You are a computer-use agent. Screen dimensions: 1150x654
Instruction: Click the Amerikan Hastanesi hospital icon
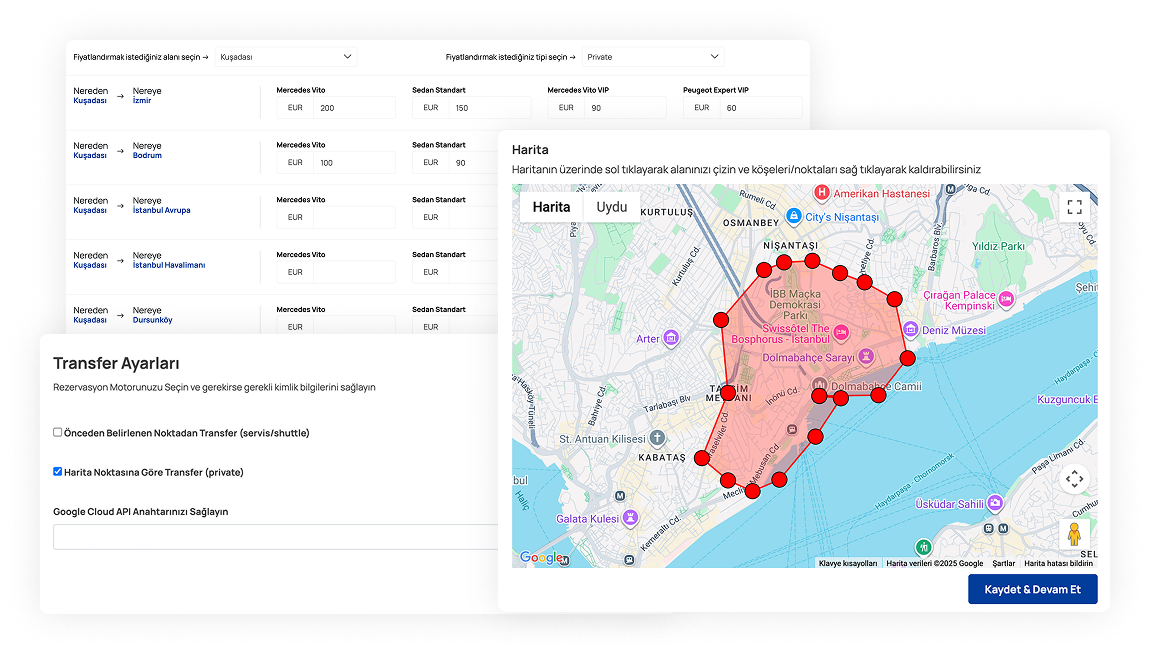(x=821, y=193)
